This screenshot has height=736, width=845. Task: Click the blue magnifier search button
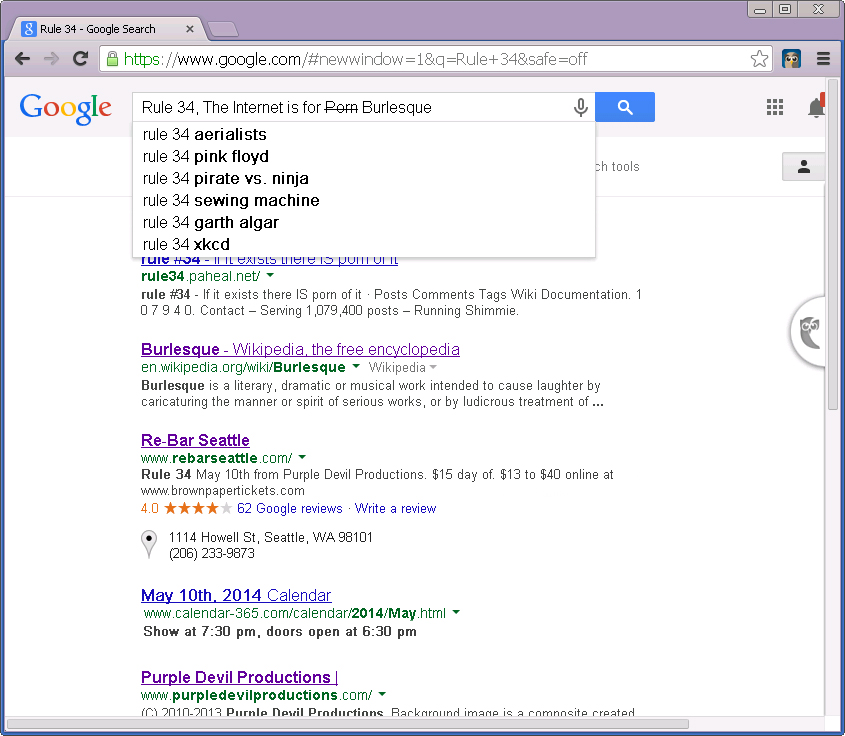[625, 107]
